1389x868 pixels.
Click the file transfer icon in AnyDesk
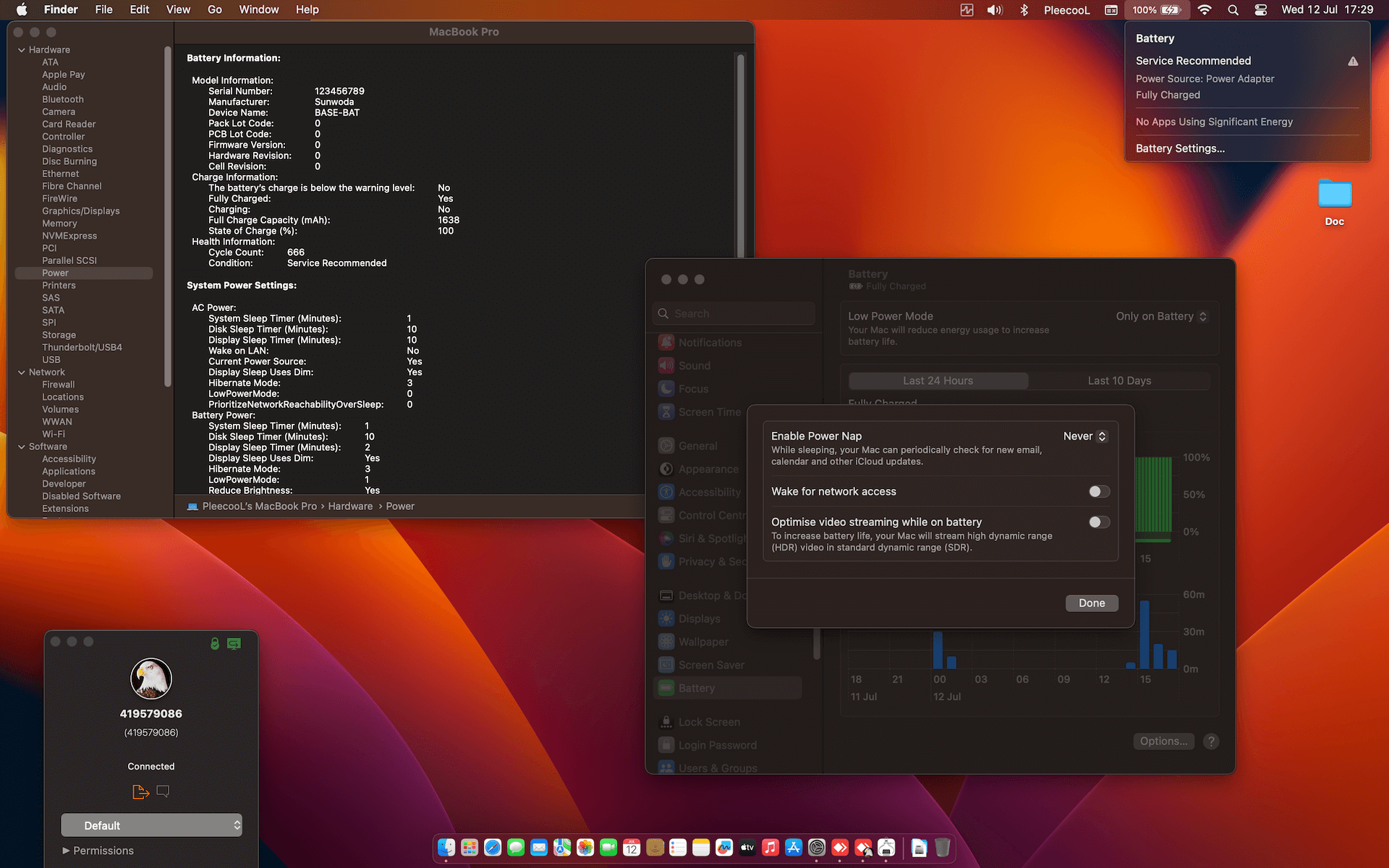pos(140,792)
